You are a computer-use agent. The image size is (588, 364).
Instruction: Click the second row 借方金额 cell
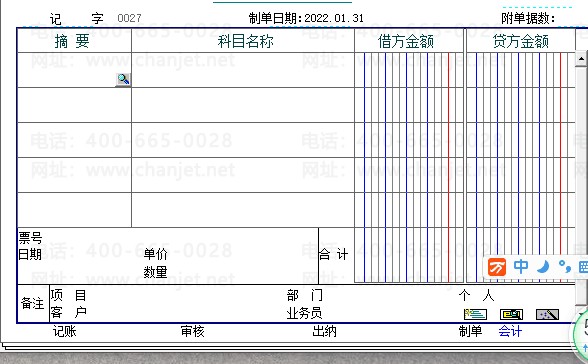click(x=409, y=105)
